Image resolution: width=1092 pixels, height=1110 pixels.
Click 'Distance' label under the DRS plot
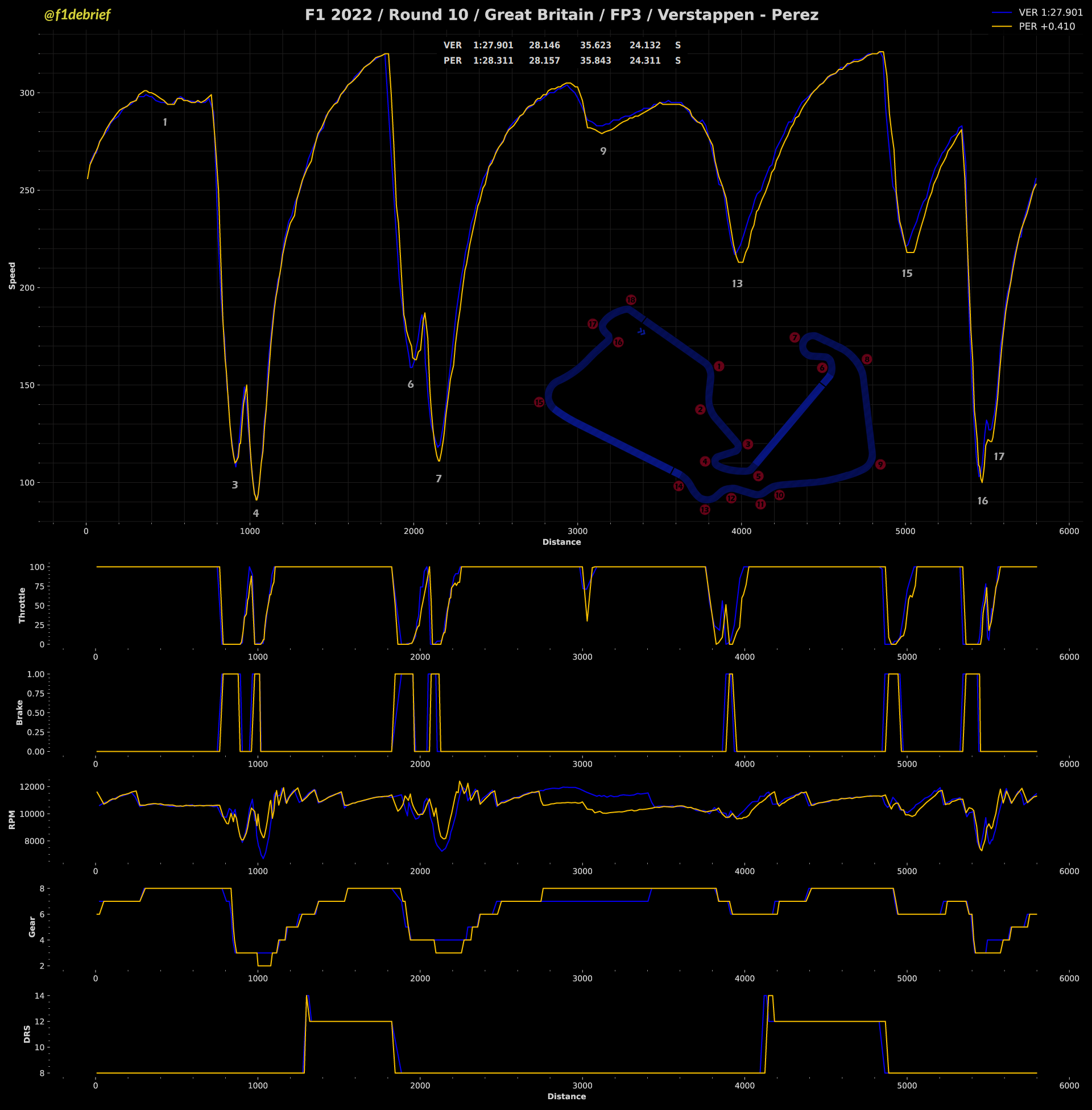tap(566, 1096)
